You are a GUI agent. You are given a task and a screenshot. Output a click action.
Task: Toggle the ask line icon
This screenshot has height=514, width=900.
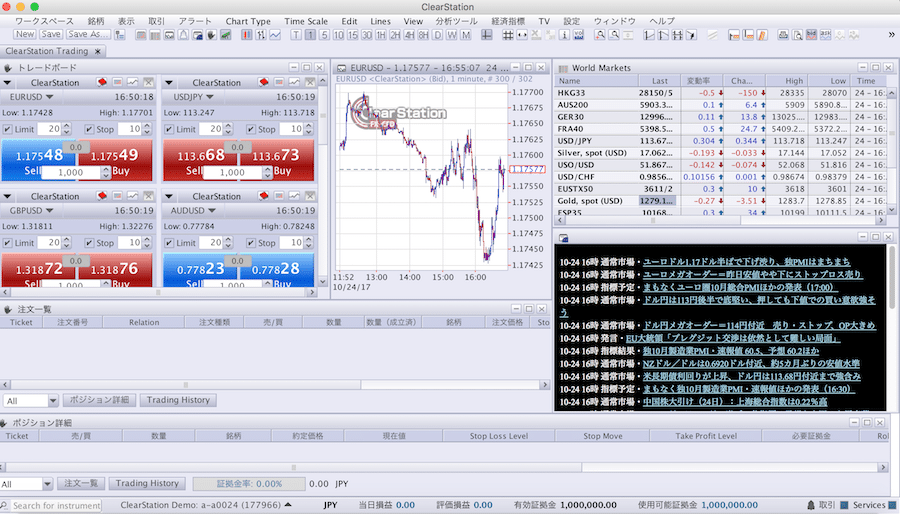point(825,35)
